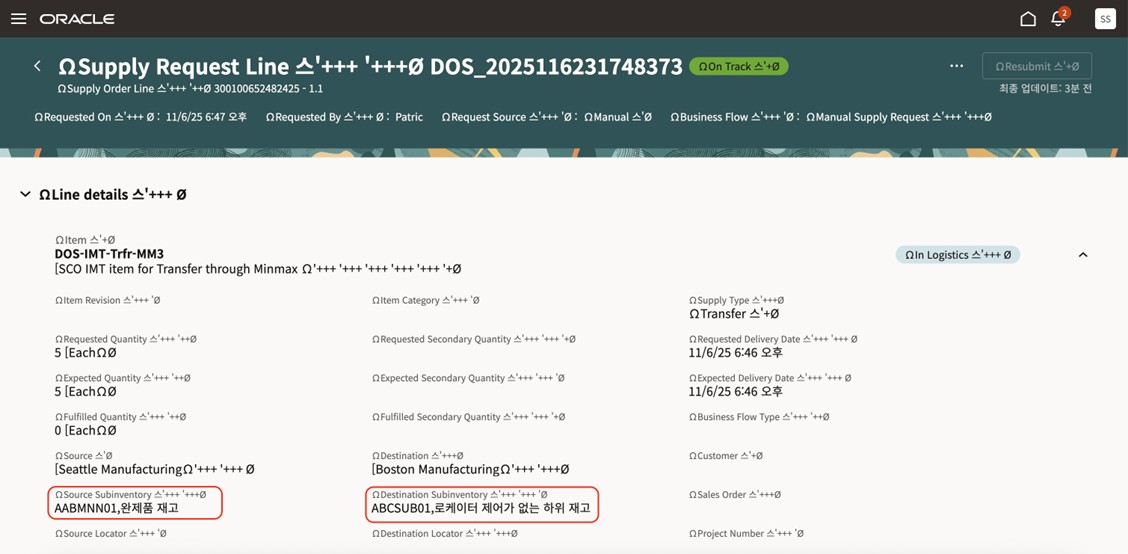Click the Resubmit button
1128x554 pixels.
pyautogui.click(x=1037, y=65)
